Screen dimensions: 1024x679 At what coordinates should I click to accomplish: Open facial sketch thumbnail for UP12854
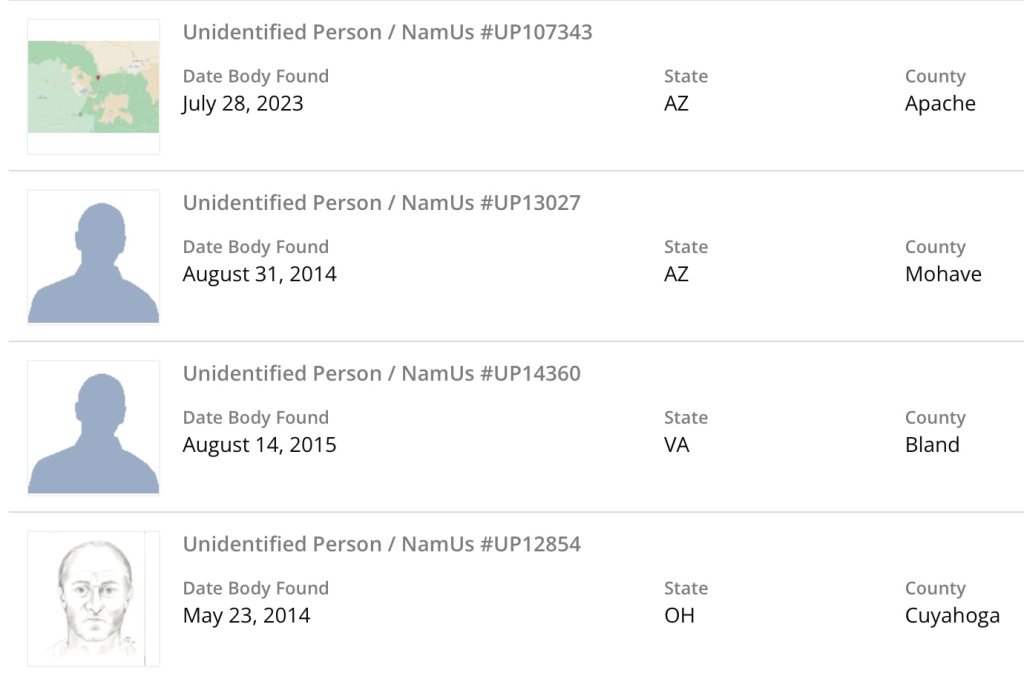tap(93, 599)
